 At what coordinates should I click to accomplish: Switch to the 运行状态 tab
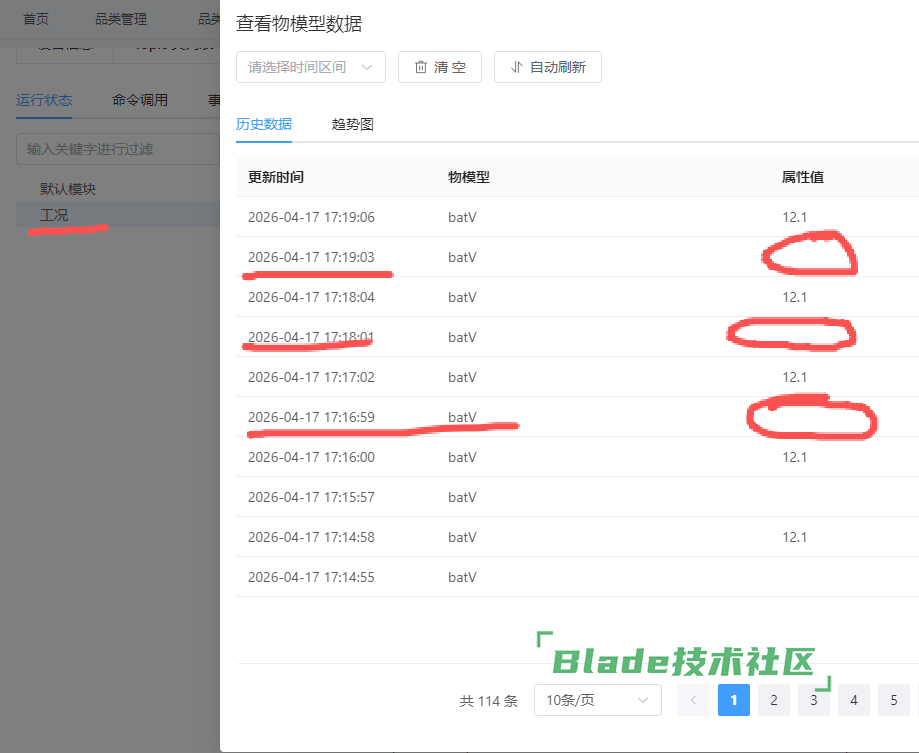(x=44, y=100)
